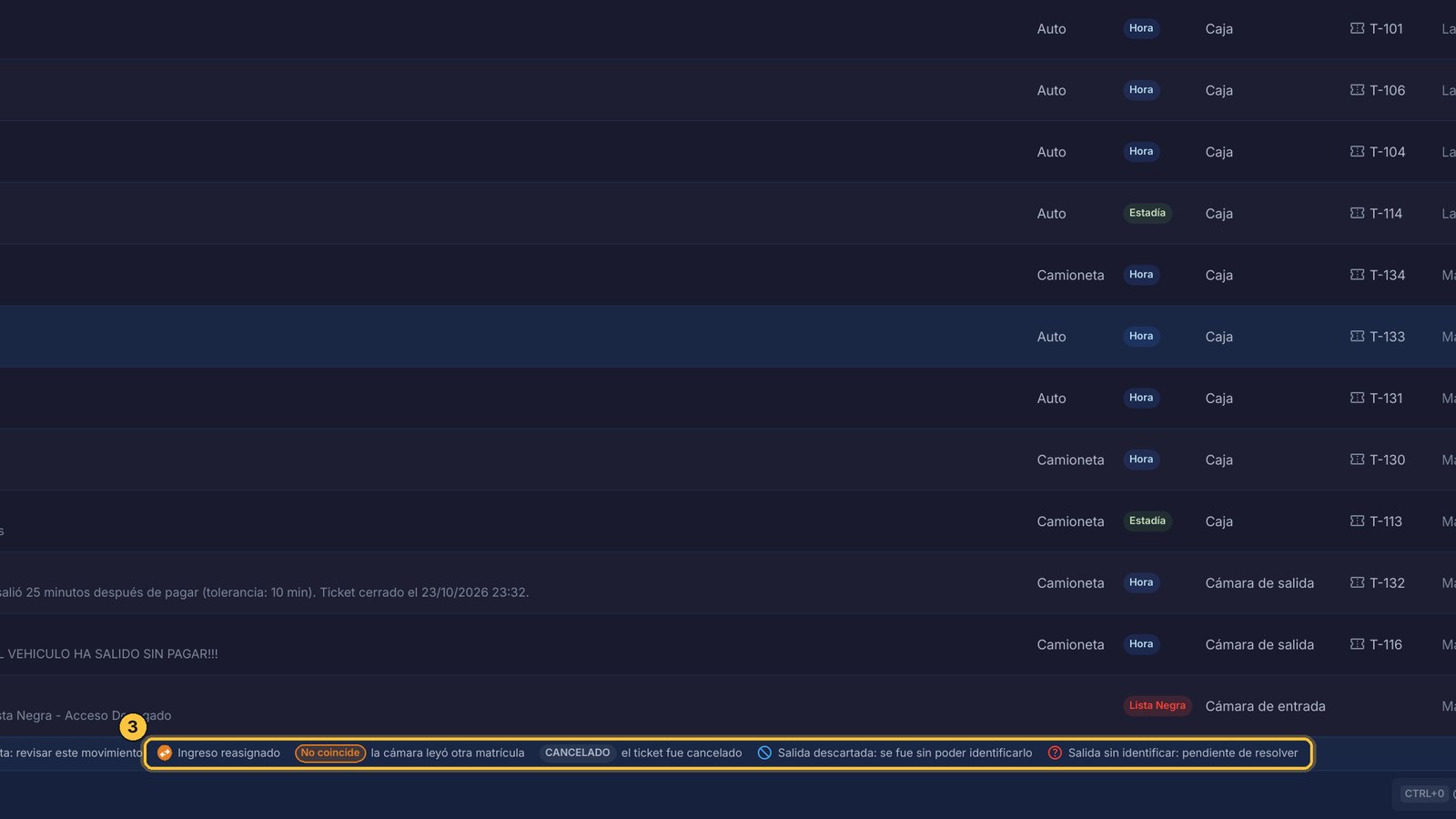Click the 'Hora' badge in the T-101 row
Viewport: 1456px width, 819px height.
pyautogui.click(x=1141, y=28)
